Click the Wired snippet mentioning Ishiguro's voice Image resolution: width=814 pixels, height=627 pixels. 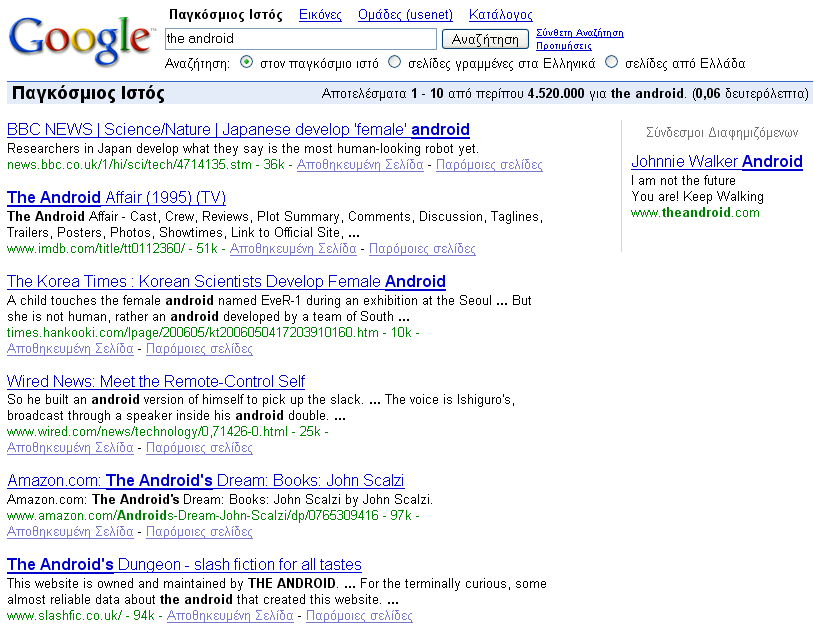coord(261,407)
